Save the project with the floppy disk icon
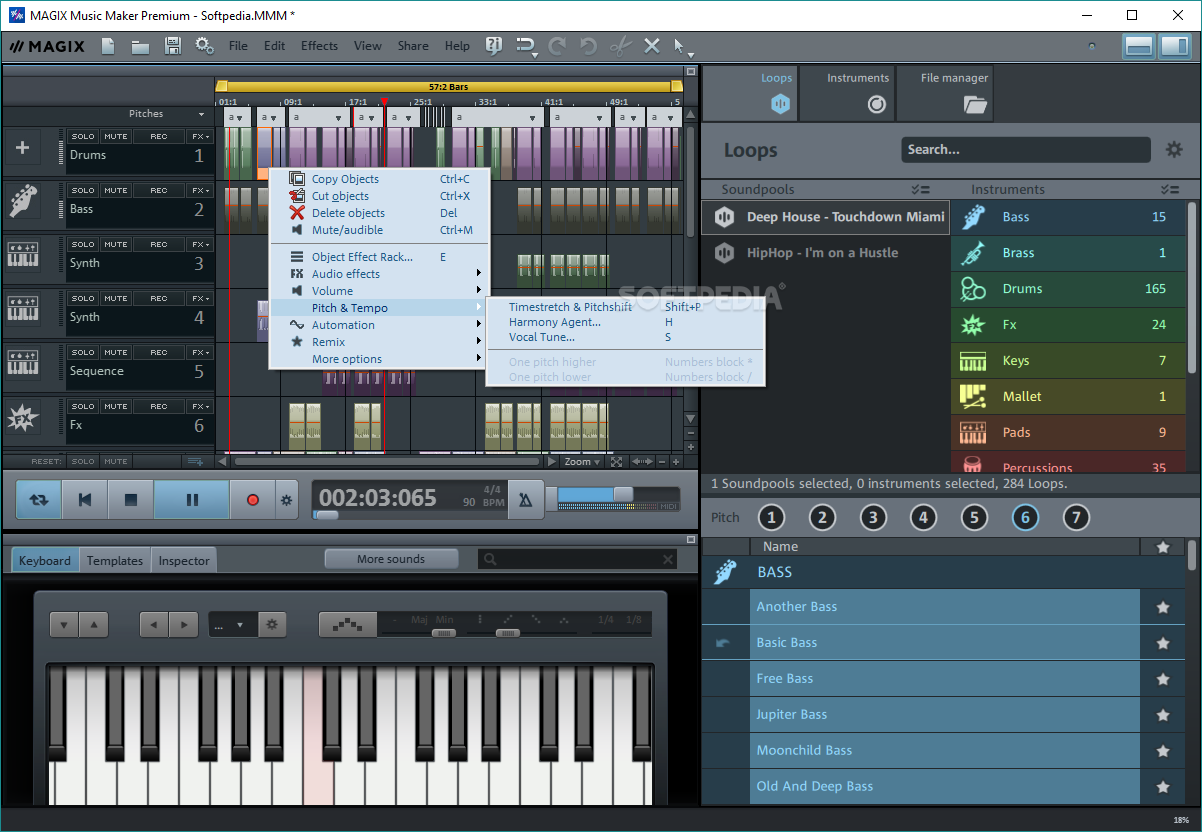The image size is (1202, 832). pos(172,46)
